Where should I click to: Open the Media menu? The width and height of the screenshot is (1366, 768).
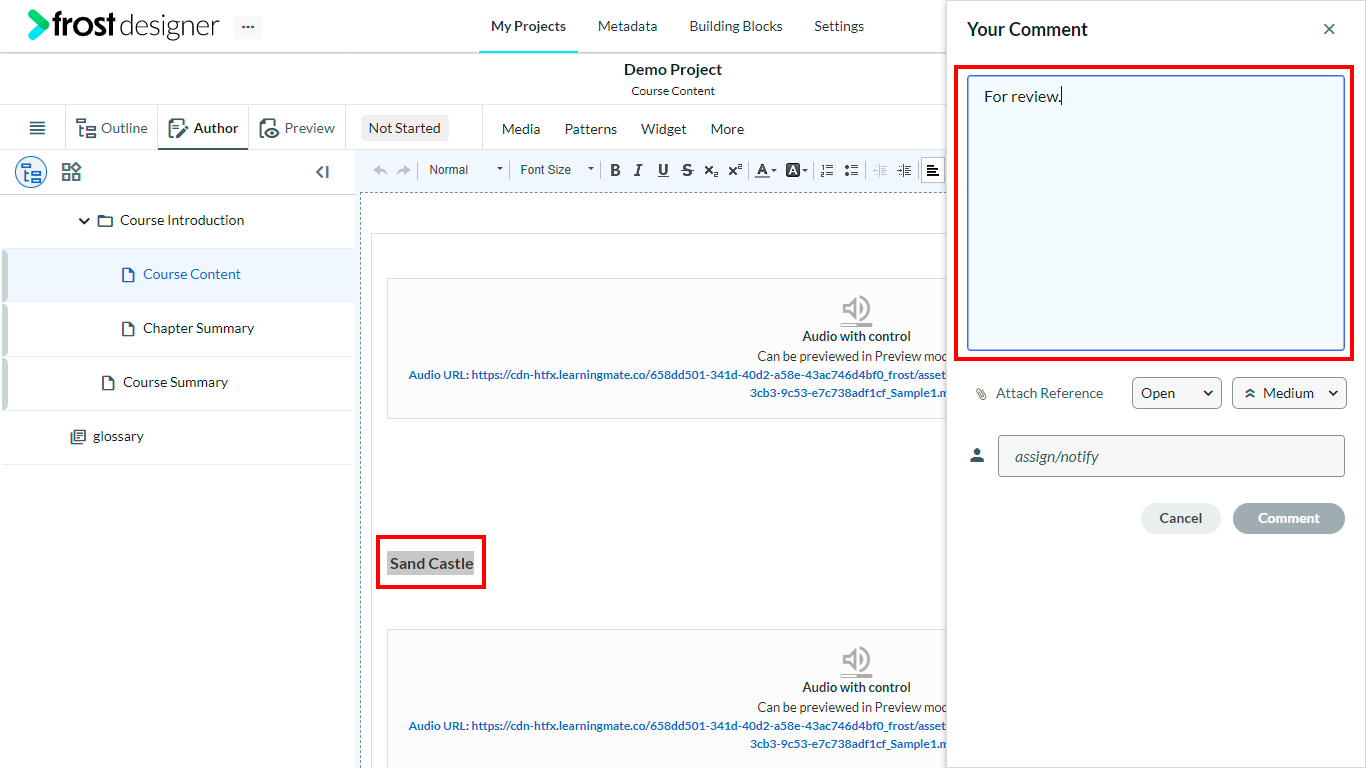[521, 129]
